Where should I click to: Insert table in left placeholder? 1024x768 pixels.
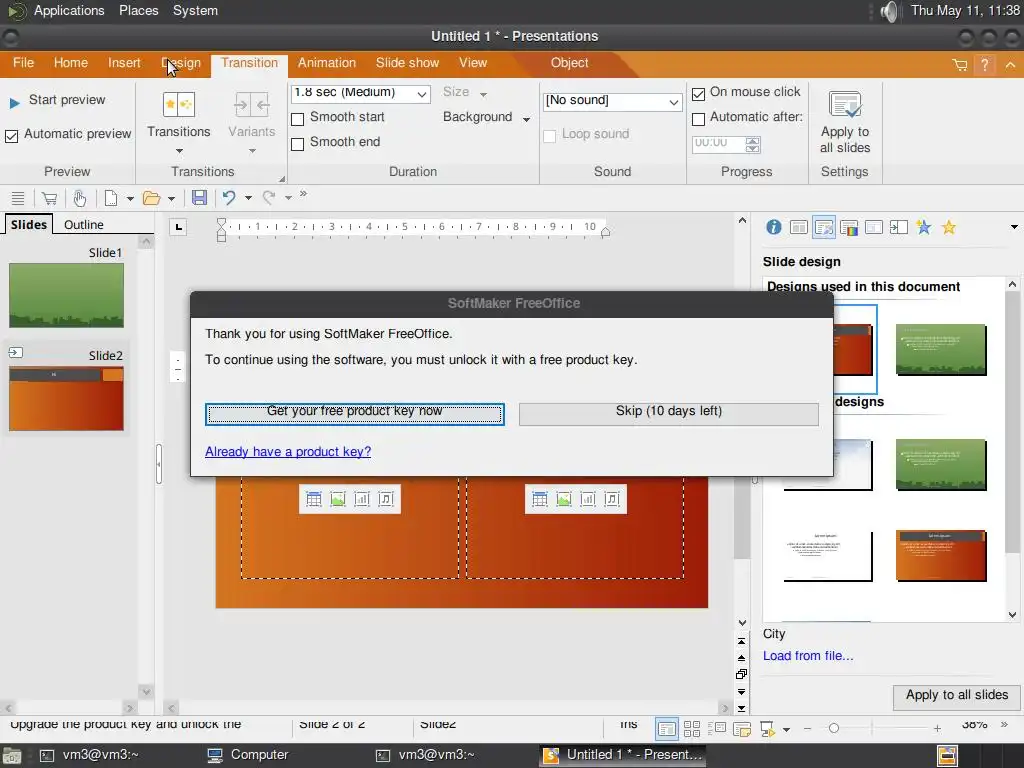pyautogui.click(x=313, y=500)
